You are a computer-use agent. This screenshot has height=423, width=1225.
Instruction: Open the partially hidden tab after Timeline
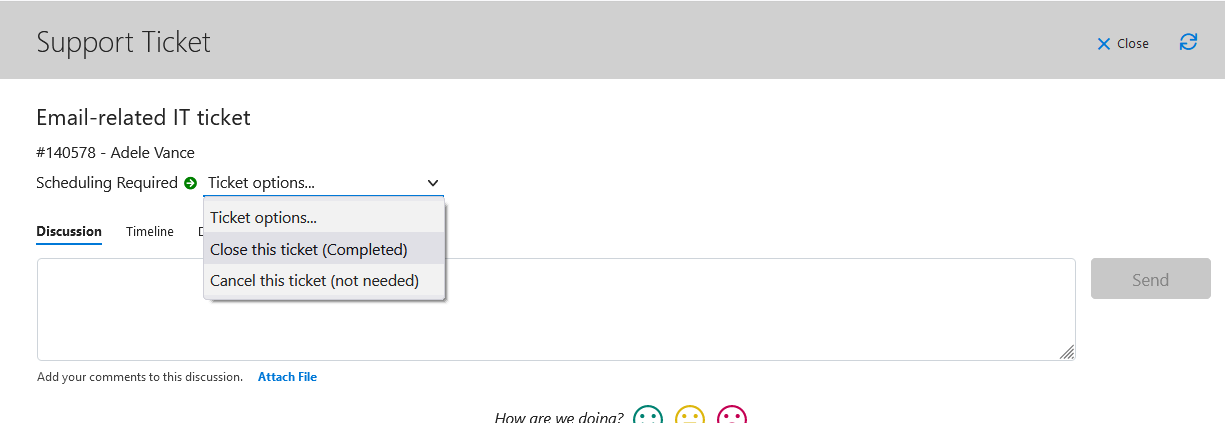point(200,231)
